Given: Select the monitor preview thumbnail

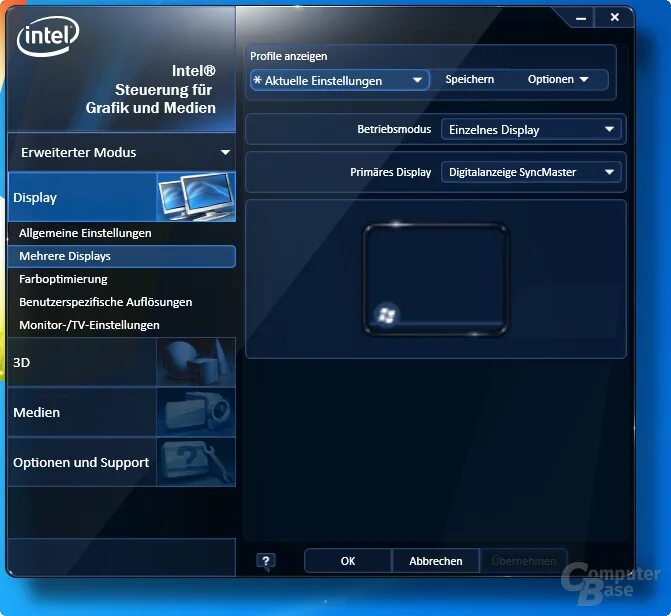Looking at the screenshot, I should (436, 279).
